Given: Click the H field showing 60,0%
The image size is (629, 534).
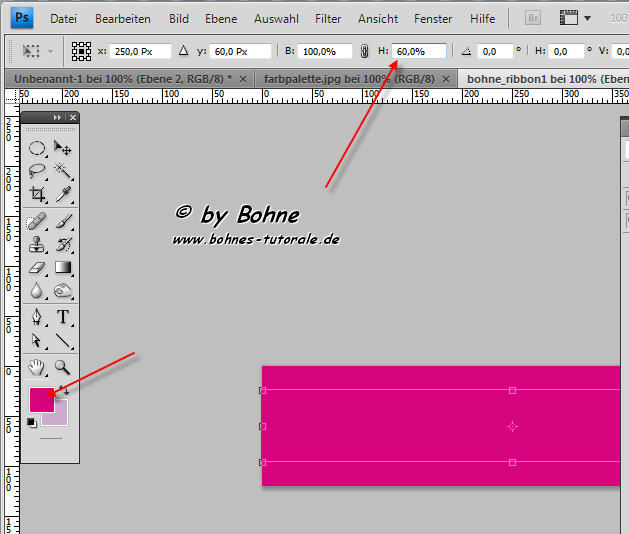Looking at the screenshot, I should pyautogui.click(x=419, y=51).
